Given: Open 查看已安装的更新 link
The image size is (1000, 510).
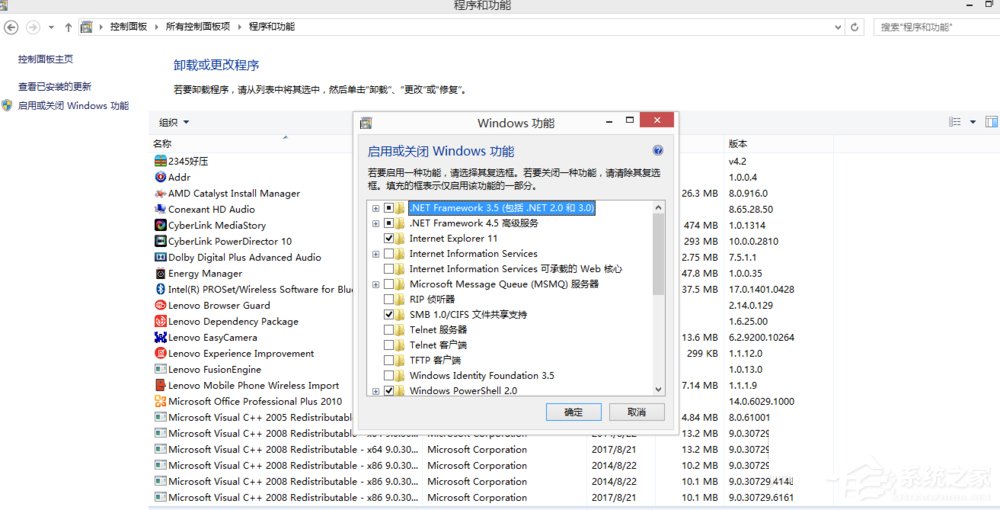Looking at the screenshot, I should pos(54,86).
